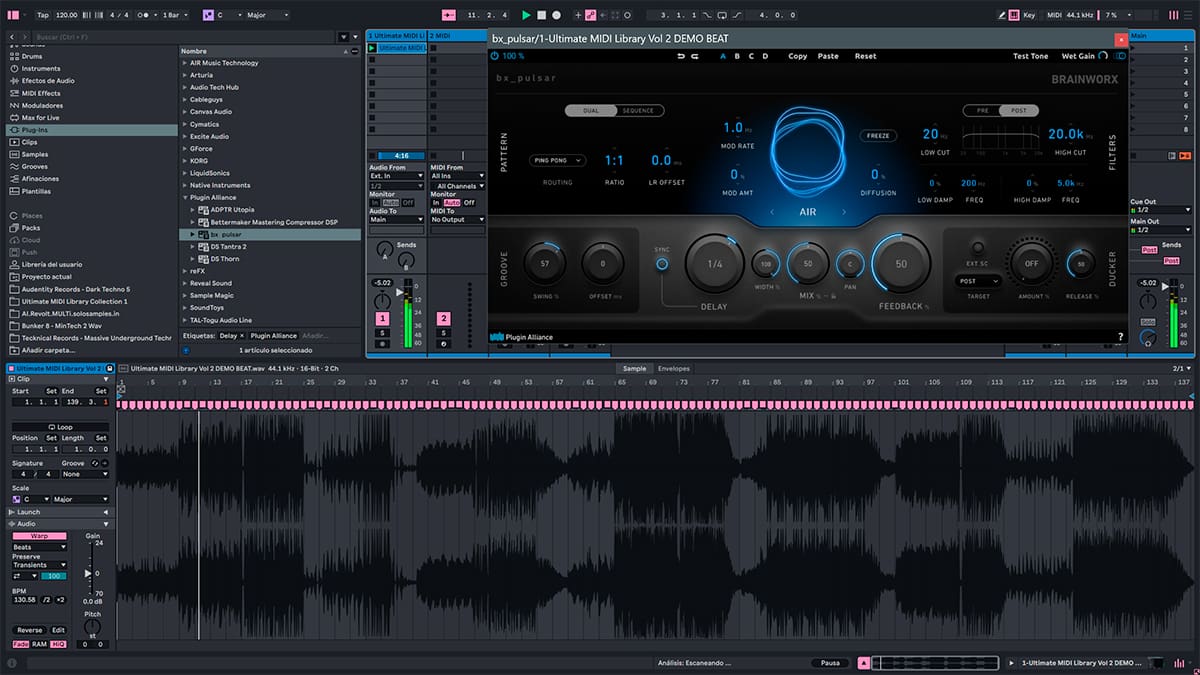Screen dimensions: 1200x675
Task: Click the Plugin Alliance logo in the plugin footer
Action: tap(522, 337)
